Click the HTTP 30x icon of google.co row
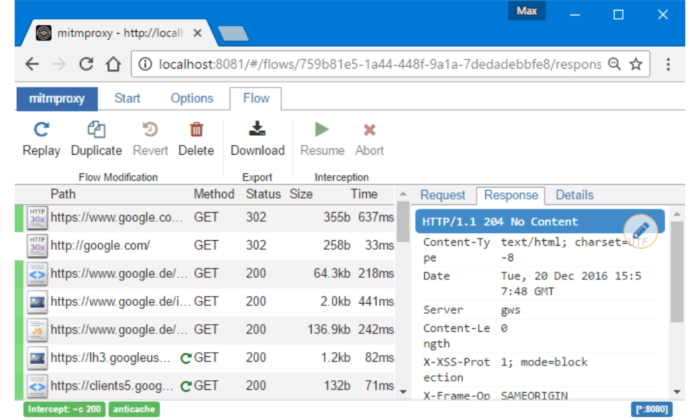 click(x=37, y=218)
